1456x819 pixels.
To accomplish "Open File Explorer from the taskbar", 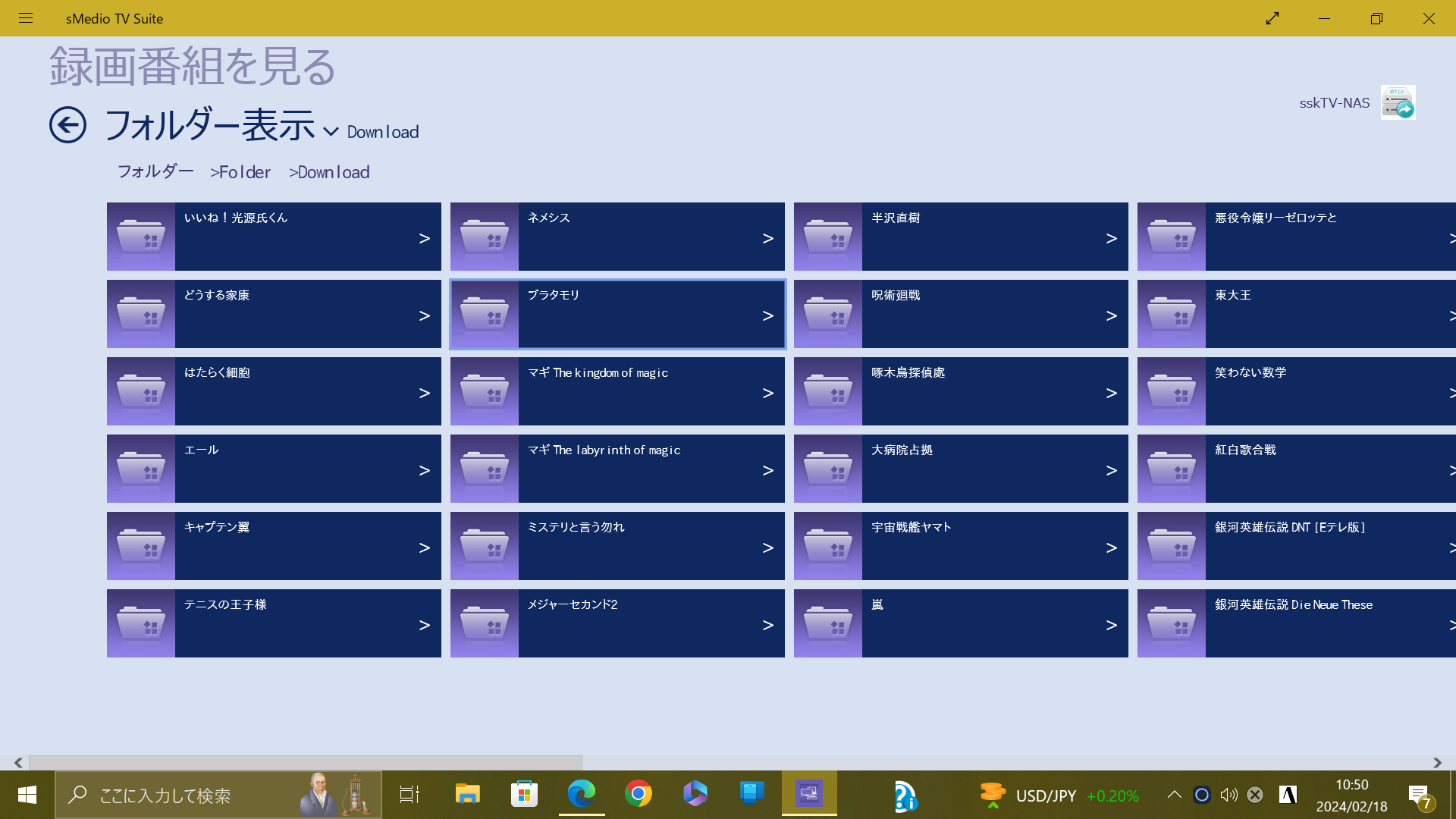I will coord(467,794).
